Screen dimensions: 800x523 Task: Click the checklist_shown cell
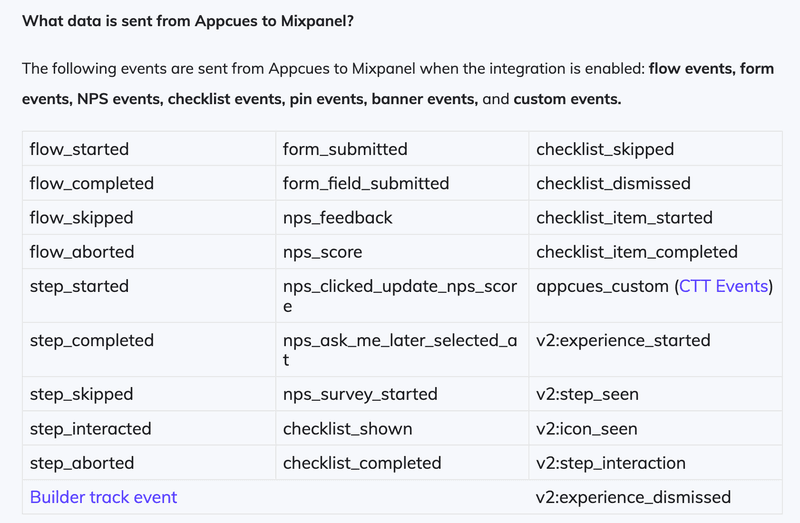click(402, 429)
